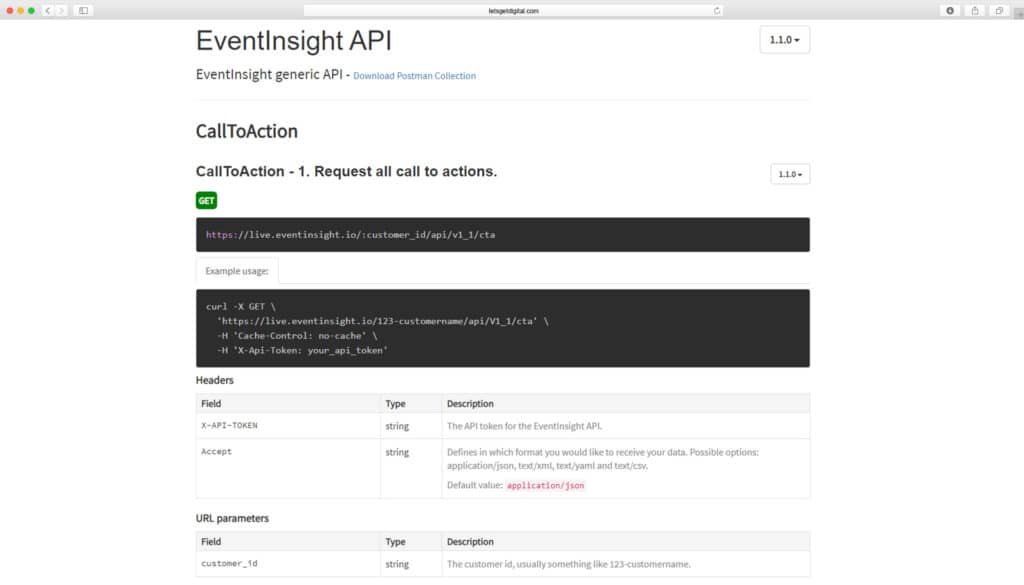
Task: Click the Safari forward arrow
Action: point(61,10)
